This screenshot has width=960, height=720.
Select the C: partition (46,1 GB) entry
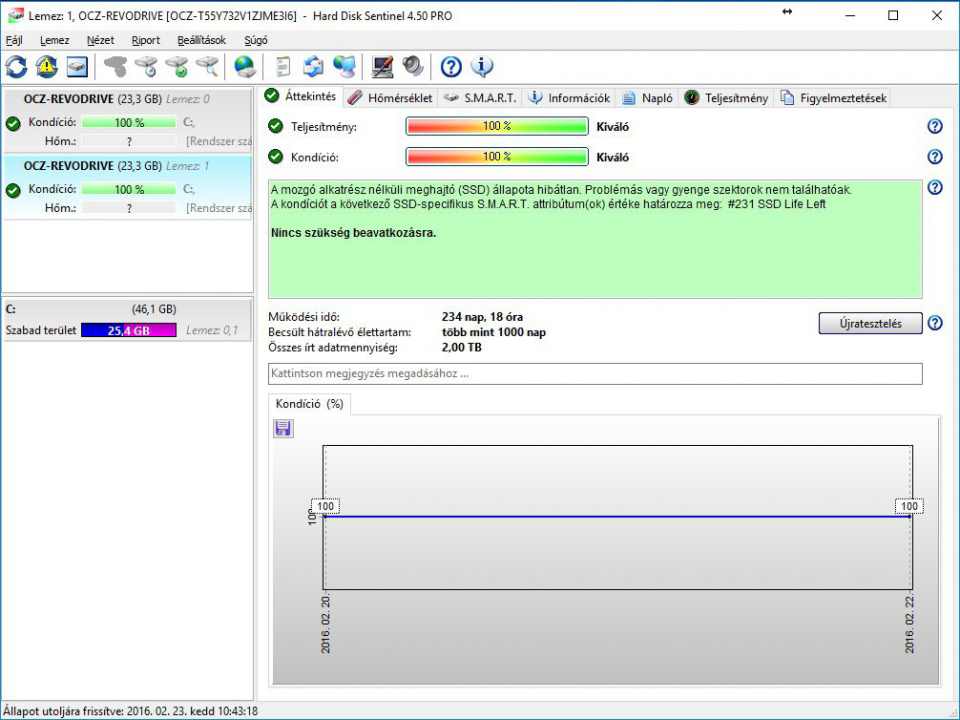click(x=127, y=320)
